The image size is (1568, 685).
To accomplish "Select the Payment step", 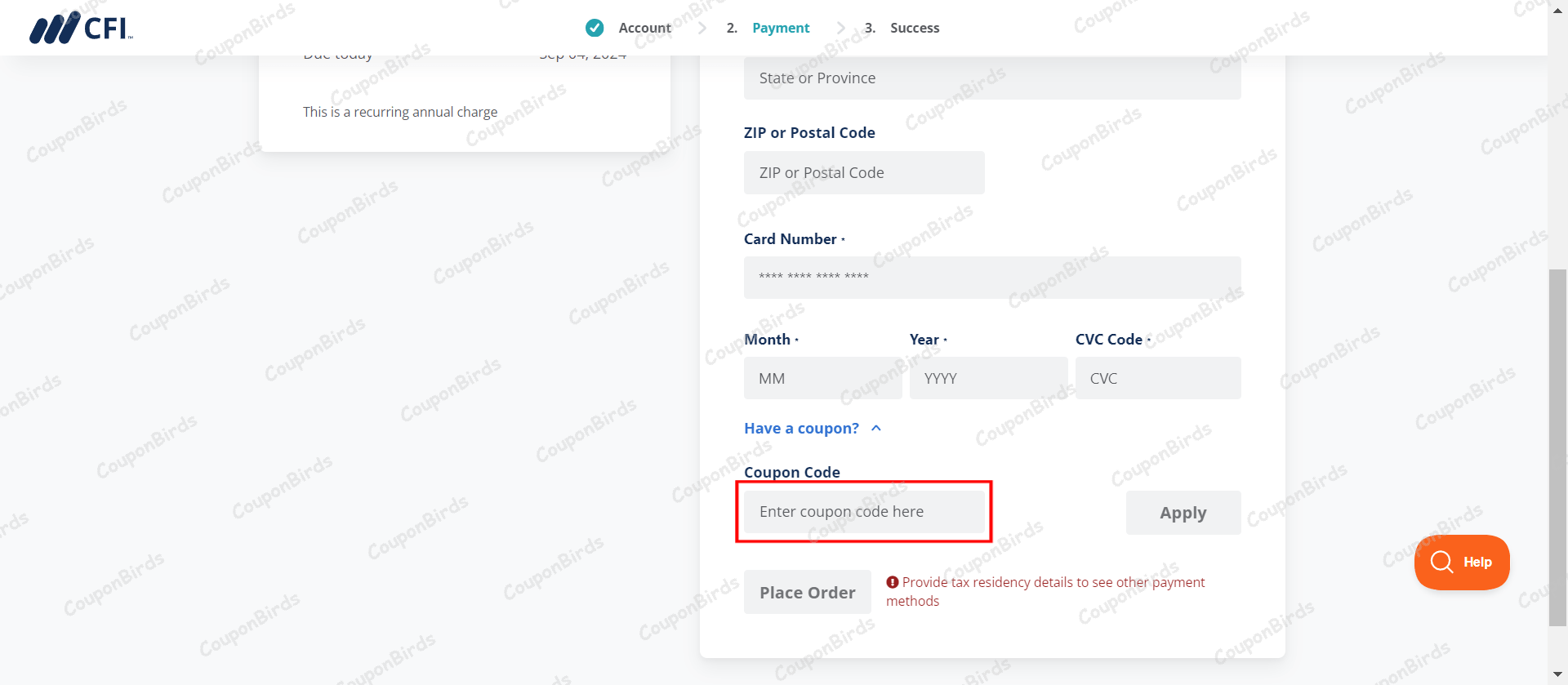I will tap(780, 28).
